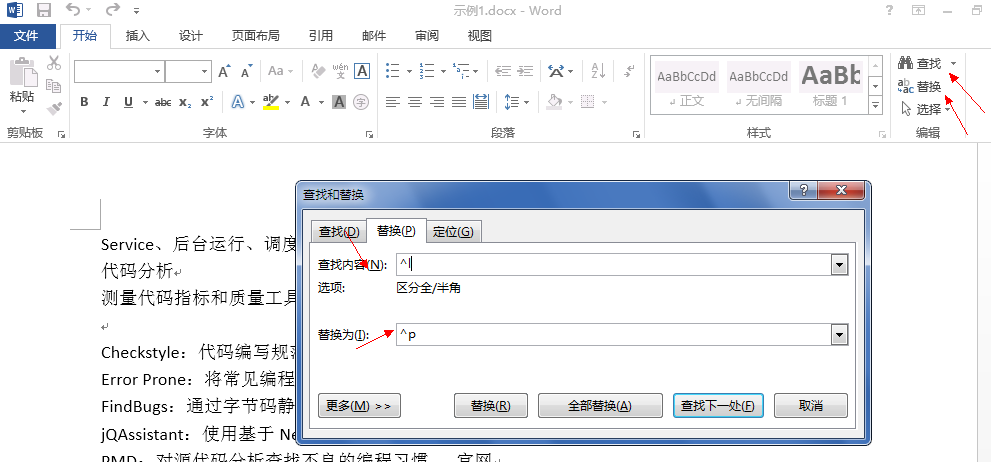This screenshot has width=991, height=462.
Task: Decrease font size with shrink font icon
Action: pos(246,71)
